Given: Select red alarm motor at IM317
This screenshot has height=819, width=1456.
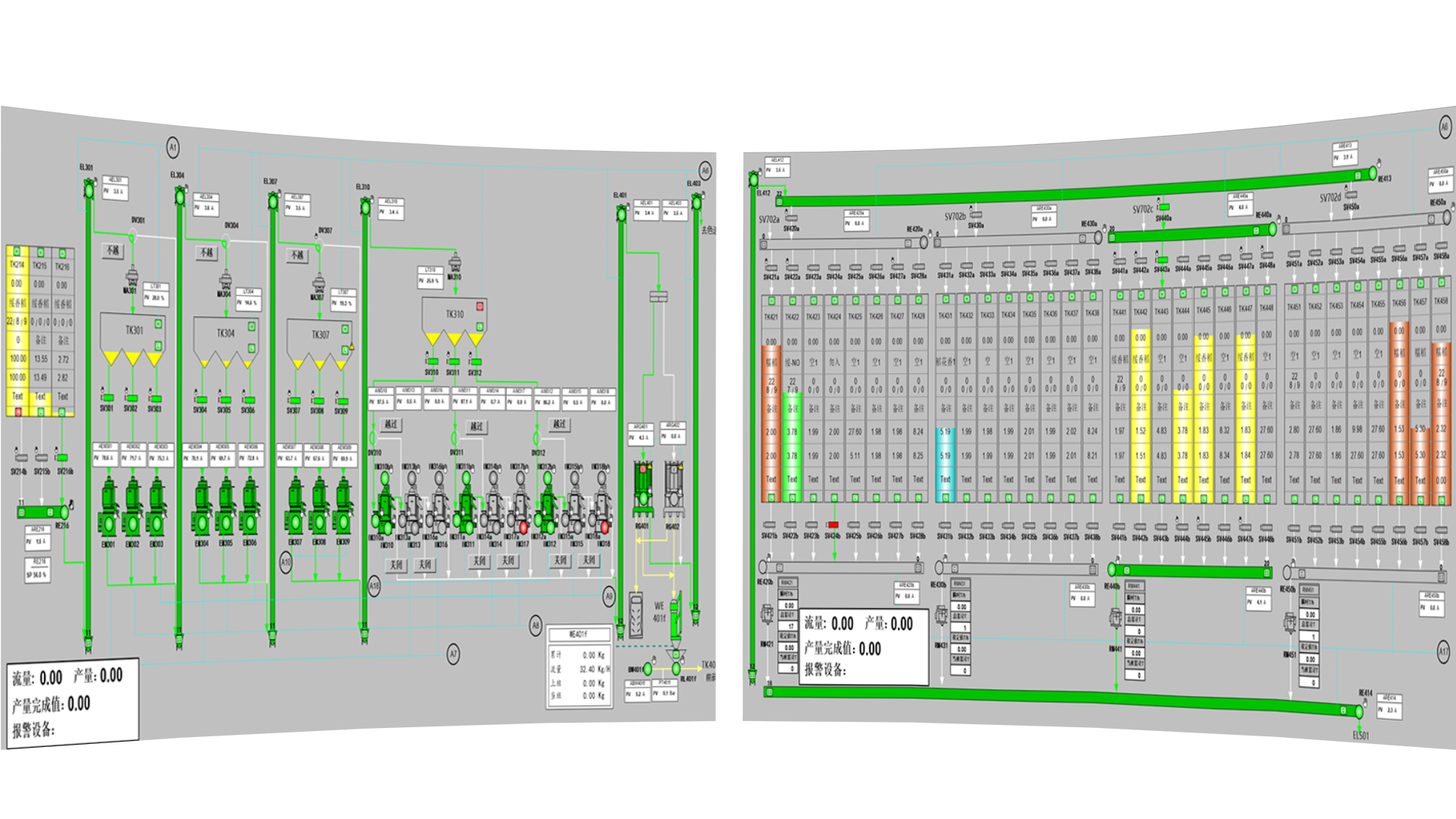Looking at the screenshot, I should point(522,526).
